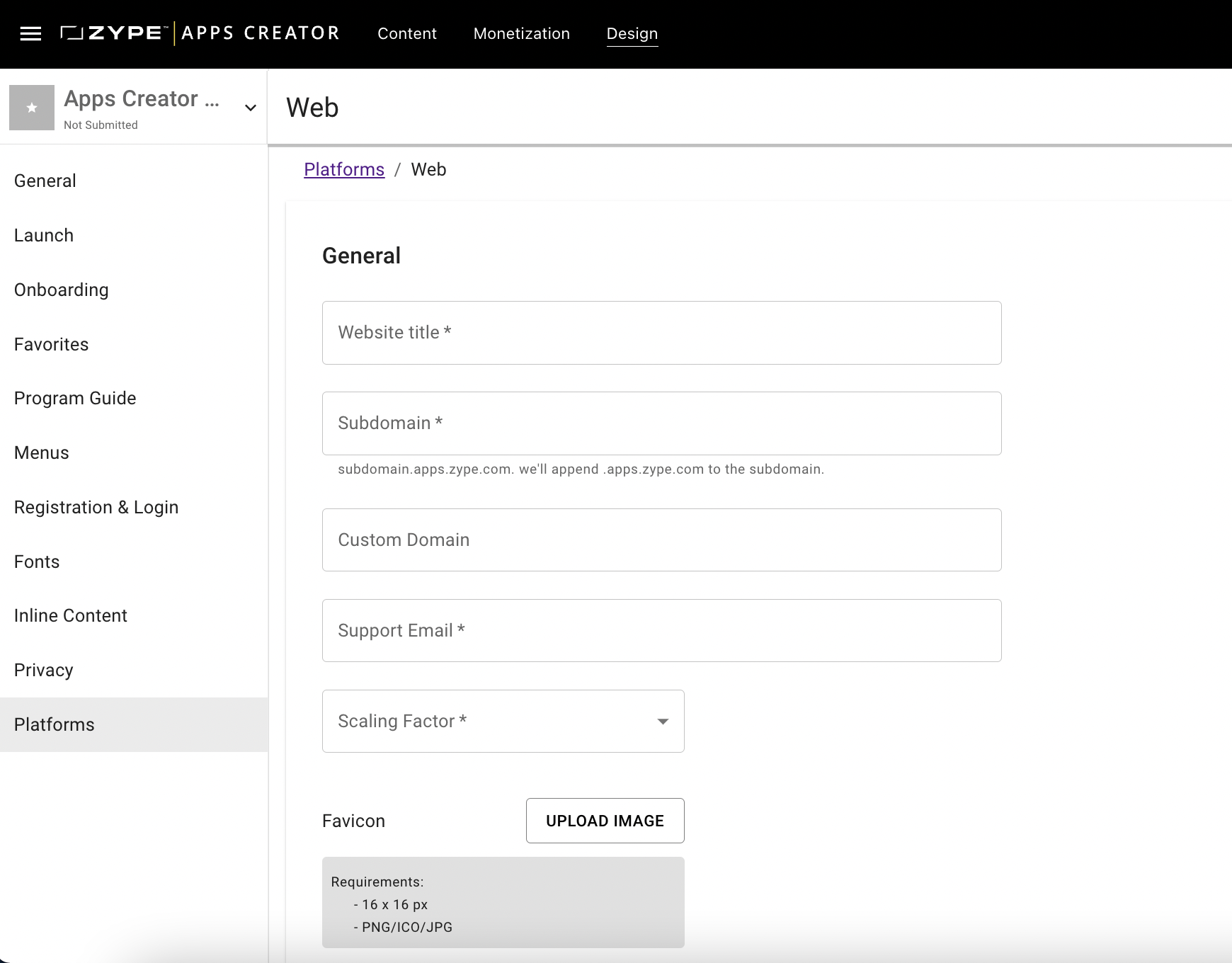This screenshot has width=1232, height=963.
Task: Expand the Apps Creator app selector chevron
Action: (x=250, y=108)
